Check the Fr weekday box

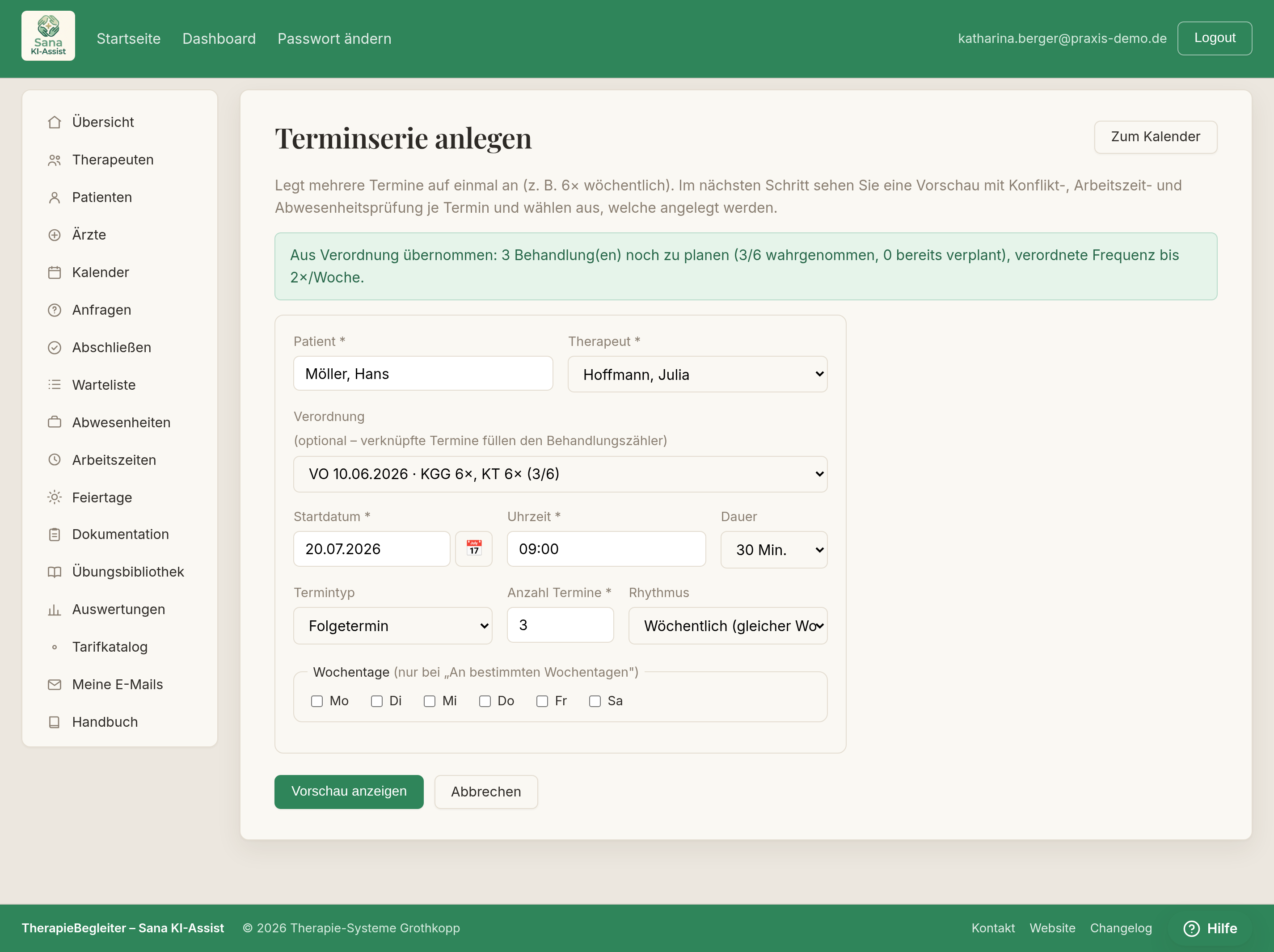(542, 701)
